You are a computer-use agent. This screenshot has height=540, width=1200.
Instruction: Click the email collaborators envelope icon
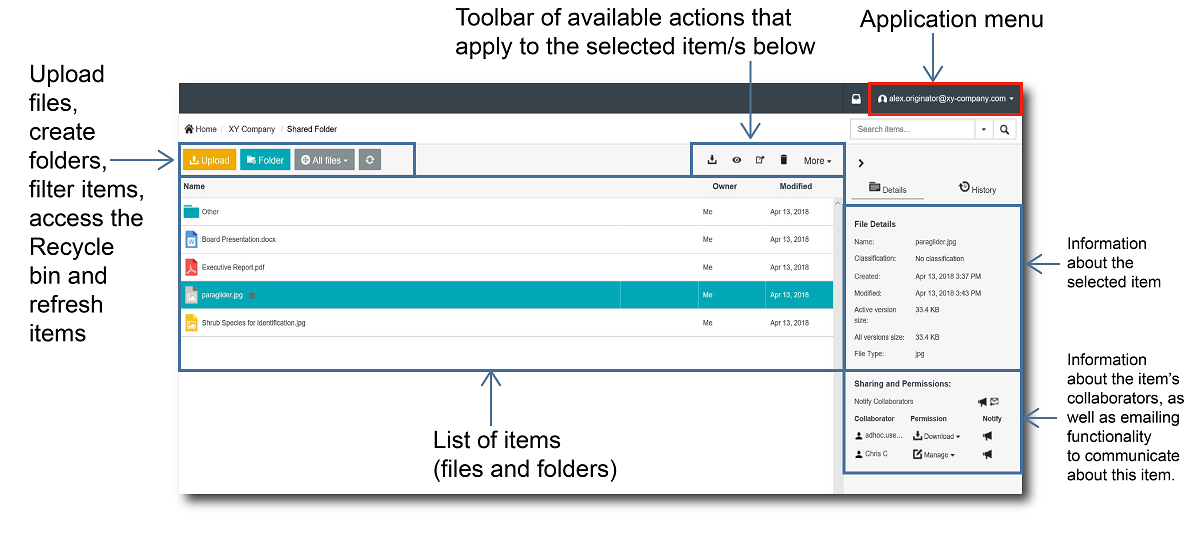(x=995, y=401)
